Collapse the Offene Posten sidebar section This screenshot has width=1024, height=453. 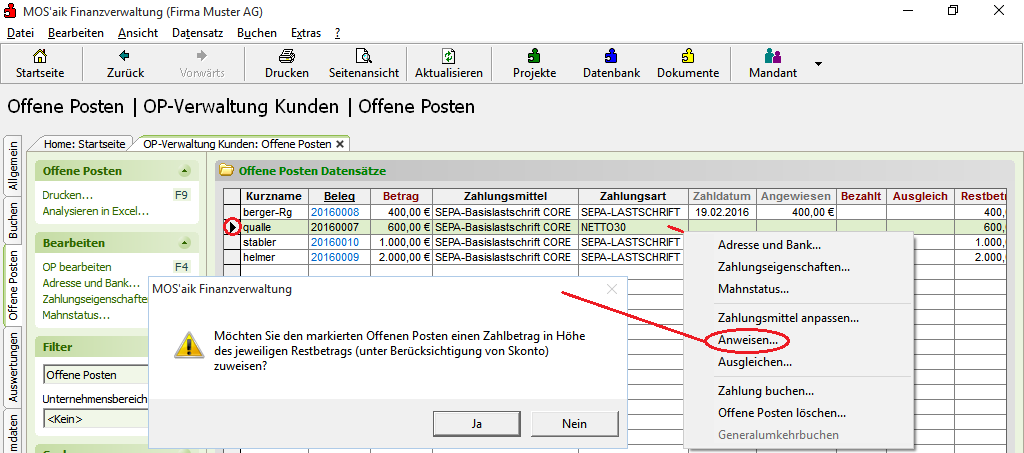pos(184,171)
